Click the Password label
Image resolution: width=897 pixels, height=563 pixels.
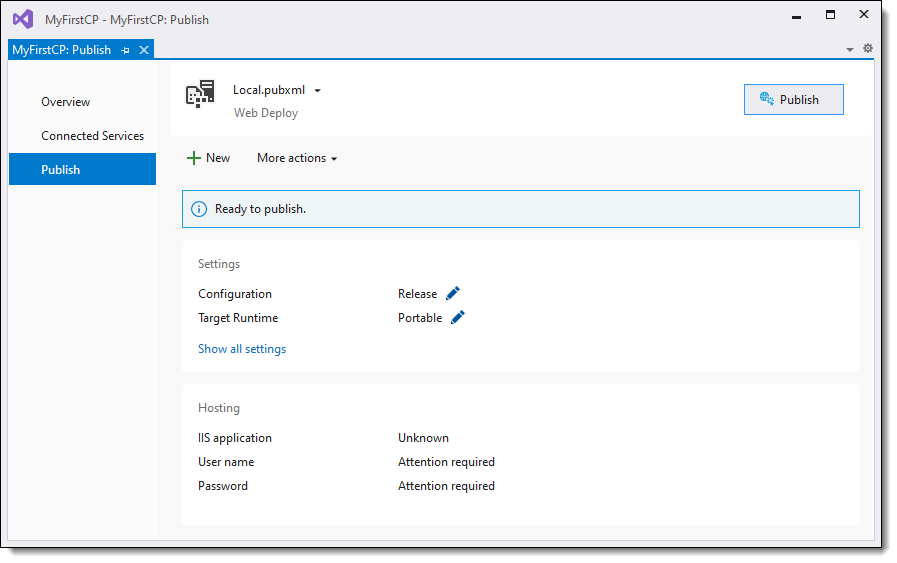[223, 486]
